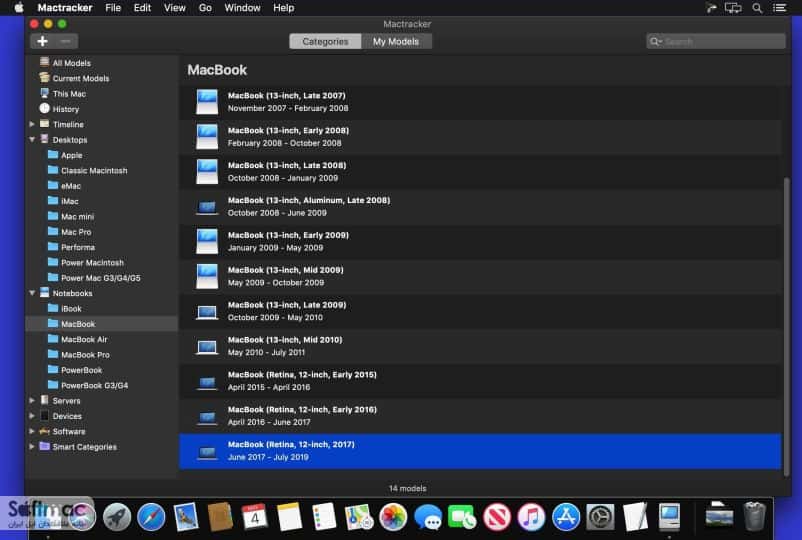Open the Edit menu
The width and height of the screenshot is (802, 540).
click(x=142, y=8)
